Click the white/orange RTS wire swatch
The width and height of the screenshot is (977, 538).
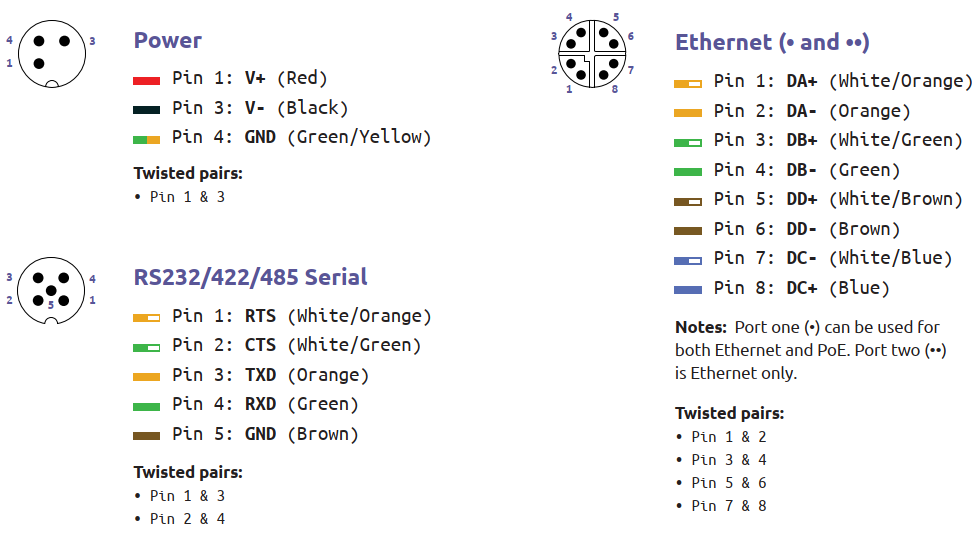[x=146, y=317]
